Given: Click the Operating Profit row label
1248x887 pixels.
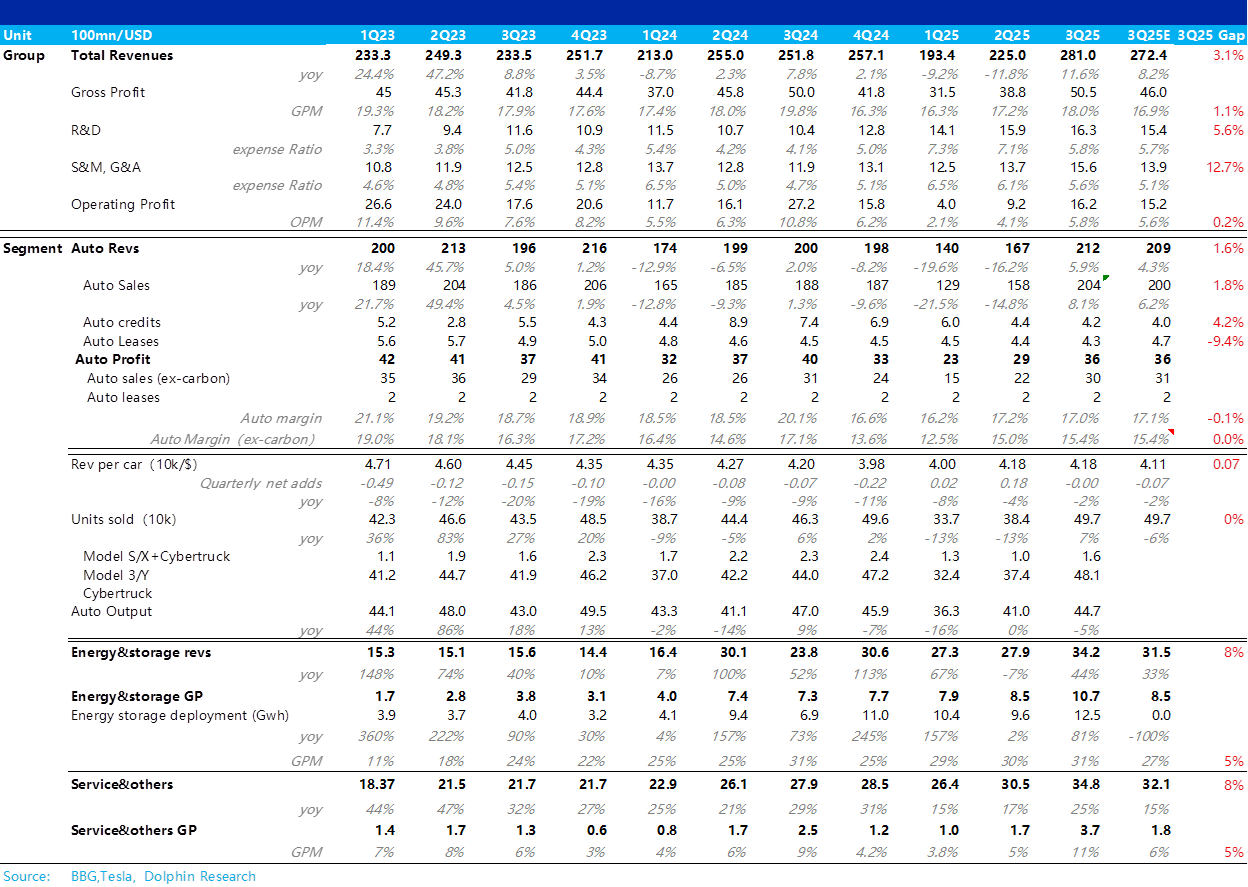Looking at the screenshot, I should click(x=123, y=204).
